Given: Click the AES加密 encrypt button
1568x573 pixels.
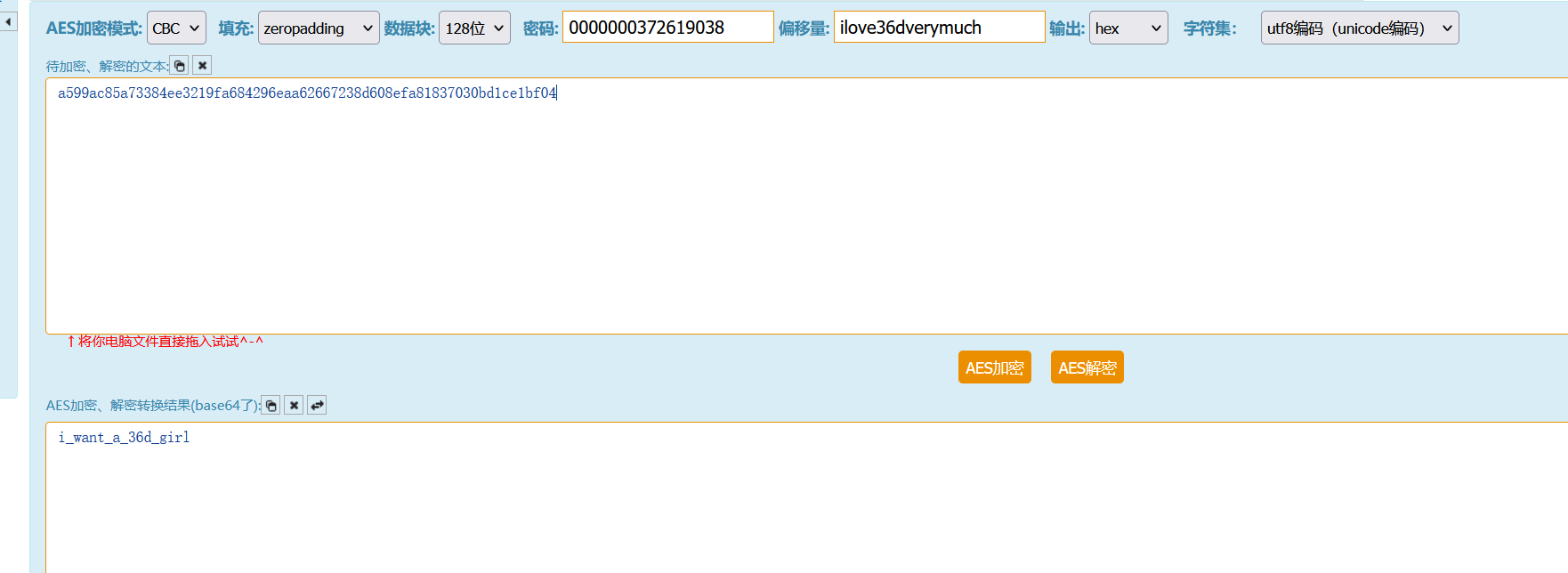Looking at the screenshot, I should pyautogui.click(x=995, y=367).
